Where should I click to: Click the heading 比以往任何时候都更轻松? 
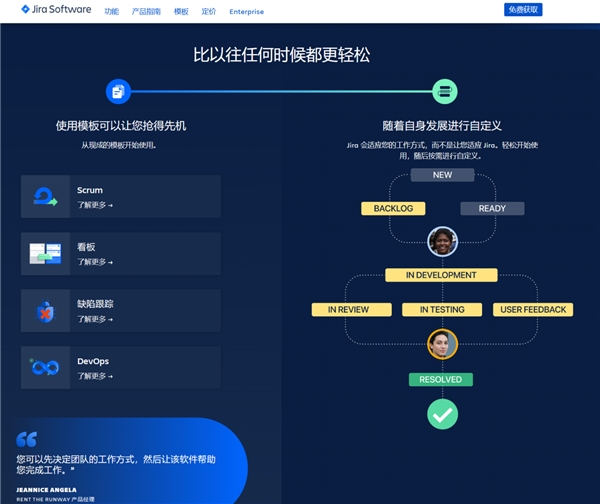coord(281,55)
